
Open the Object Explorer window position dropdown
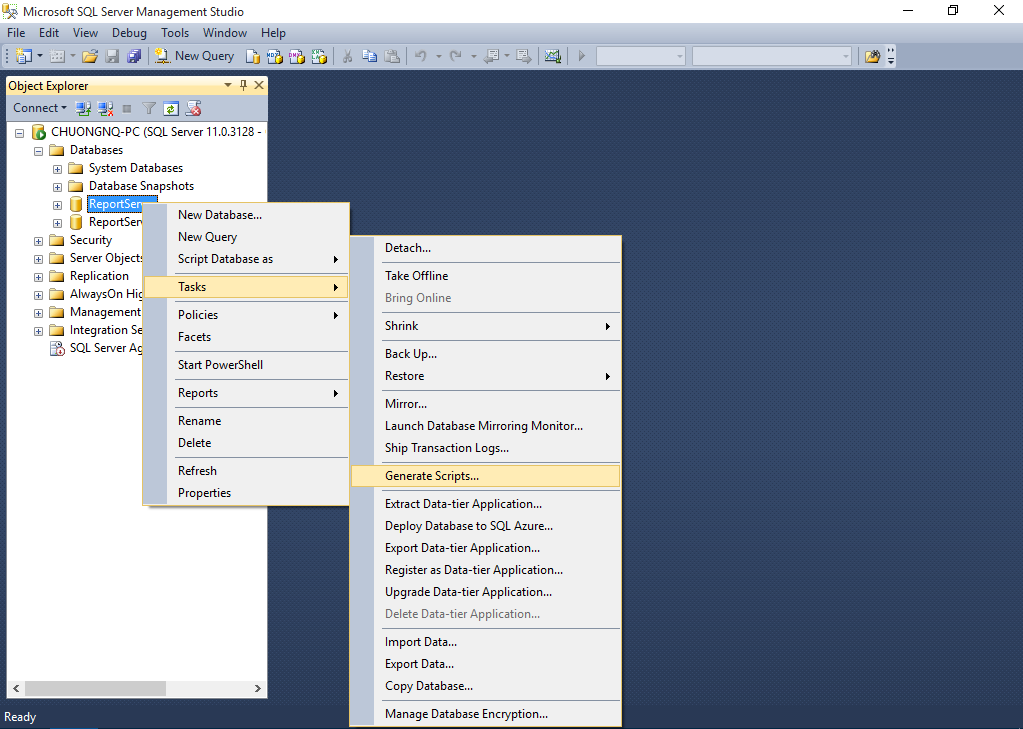pyautogui.click(x=228, y=85)
